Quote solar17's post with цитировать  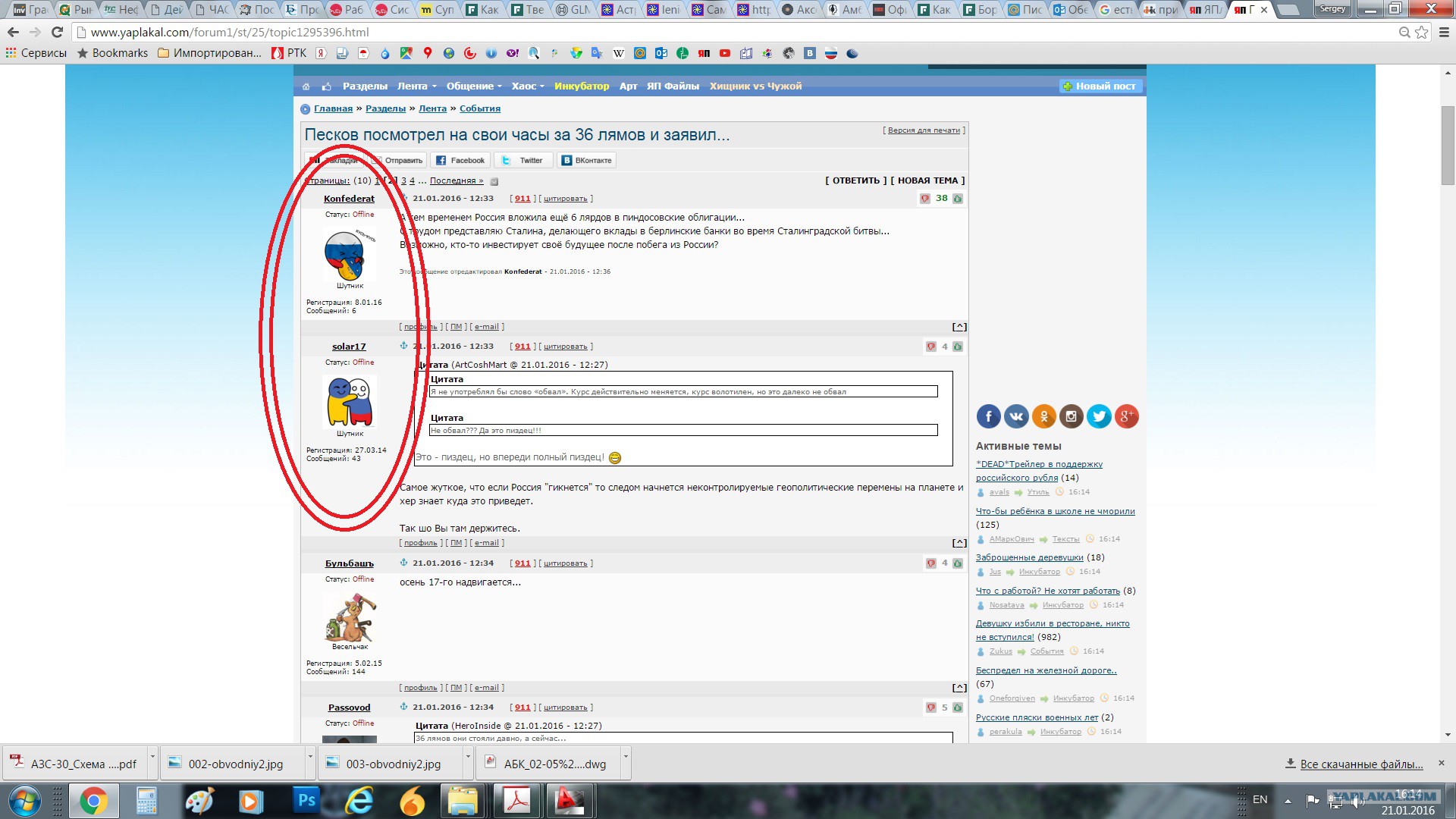(565, 347)
